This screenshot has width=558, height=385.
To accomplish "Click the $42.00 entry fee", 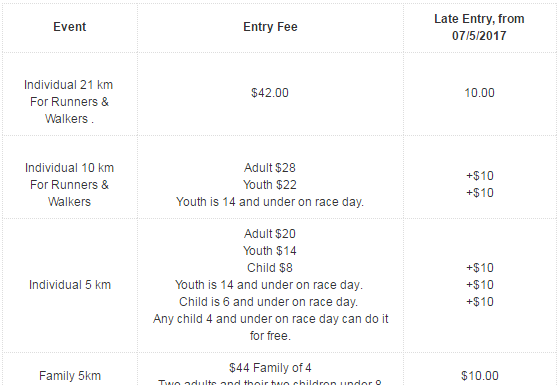I will pyautogui.click(x=270, y=93).
